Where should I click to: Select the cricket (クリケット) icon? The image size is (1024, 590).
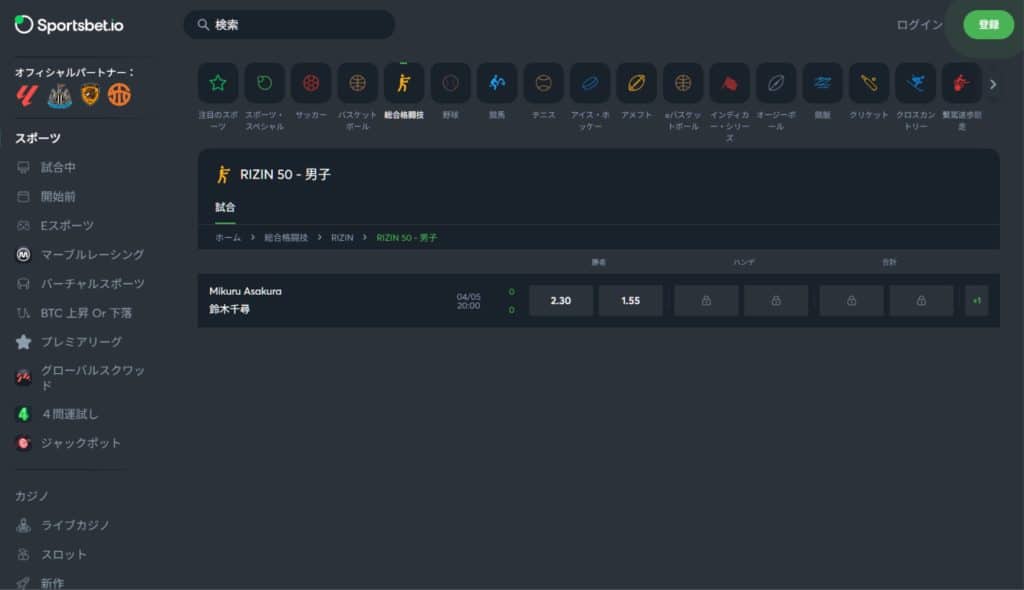(869, 83)
